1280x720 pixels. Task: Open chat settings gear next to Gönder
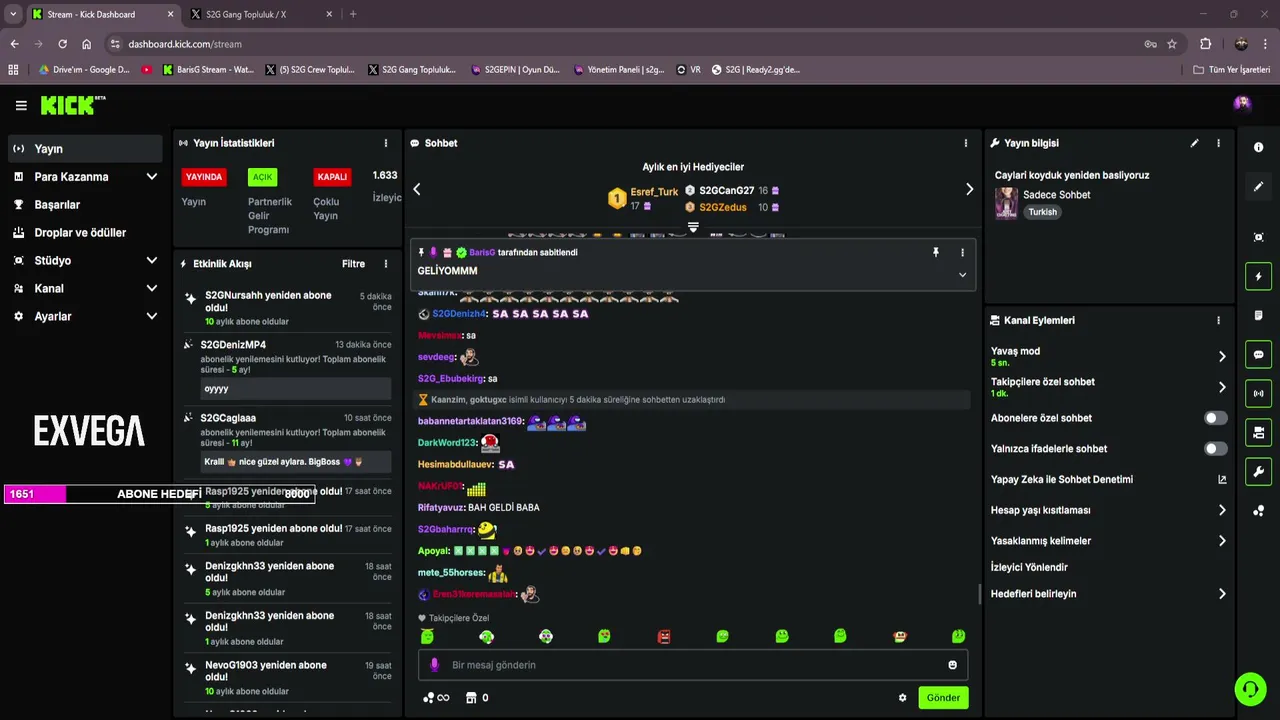coord(902,698)
